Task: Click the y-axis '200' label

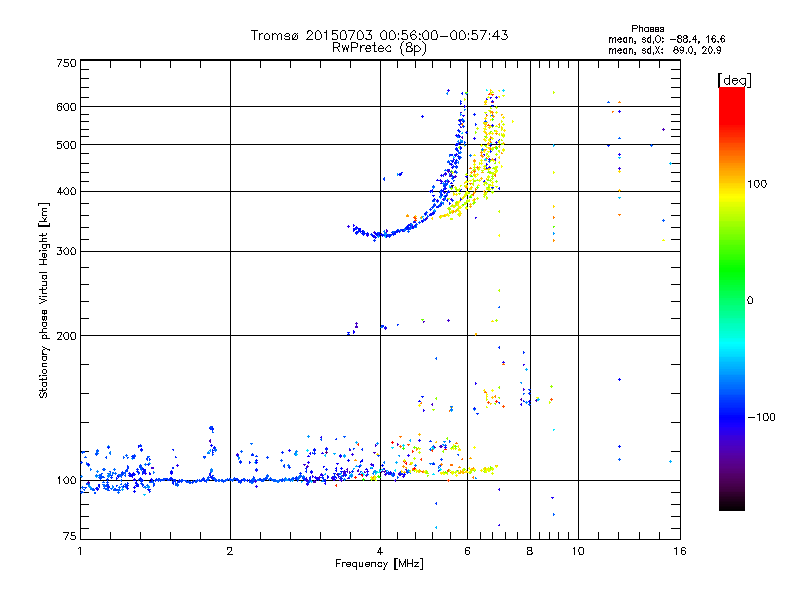Action: coord(66,336)
